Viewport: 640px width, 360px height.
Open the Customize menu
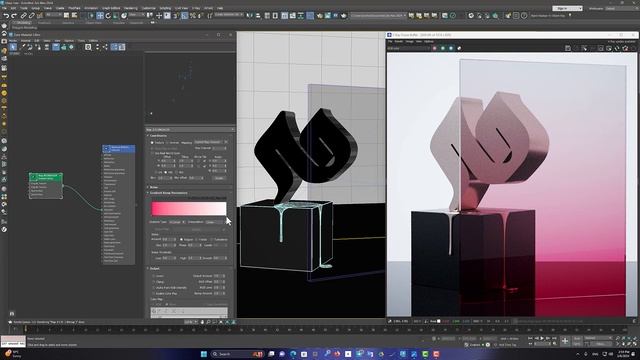149,8
